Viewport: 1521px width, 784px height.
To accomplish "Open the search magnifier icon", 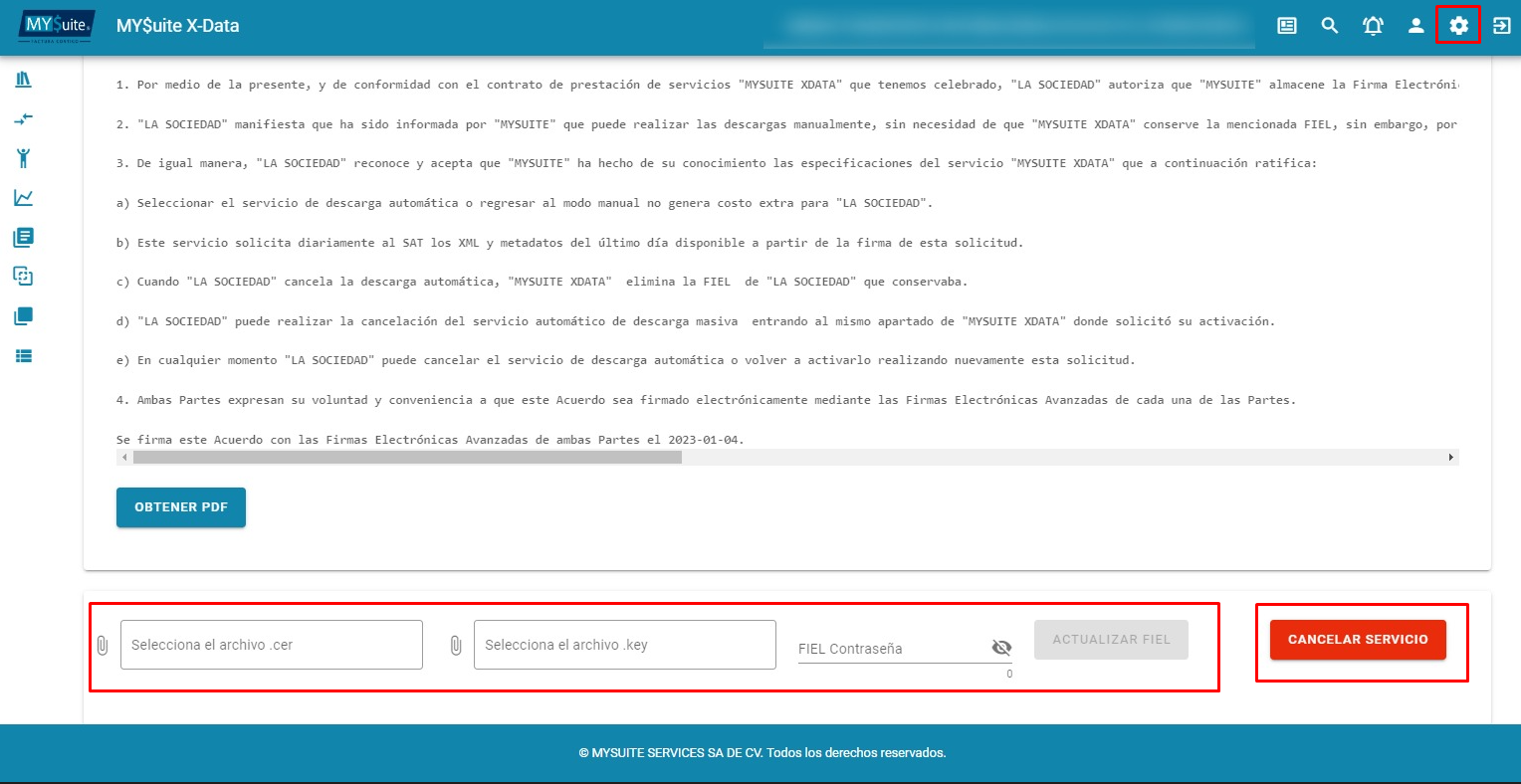I will pyautogui.click(x=1330, y=26).
